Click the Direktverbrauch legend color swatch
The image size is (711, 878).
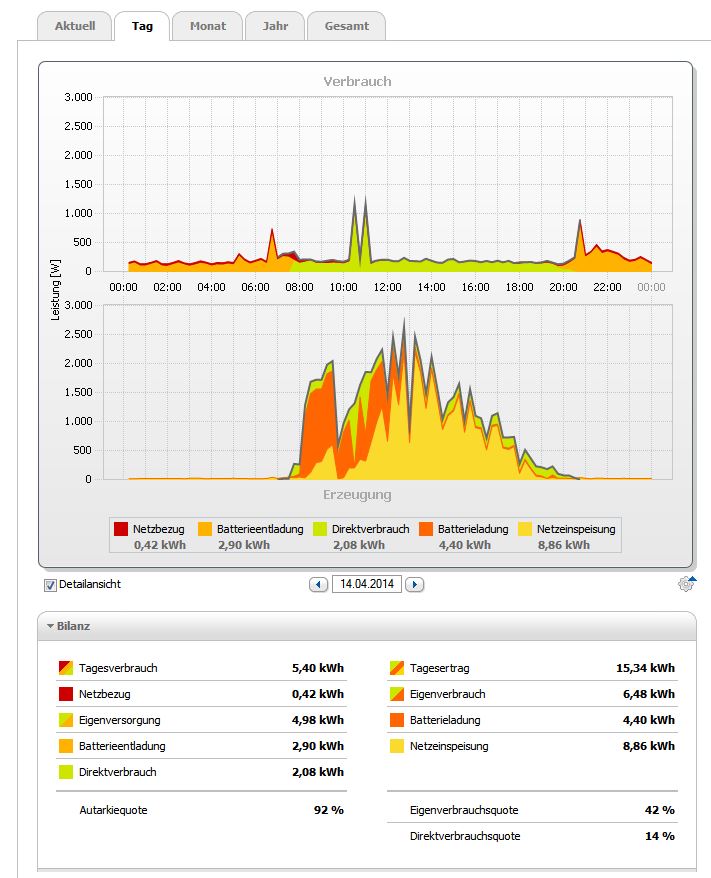320,529
